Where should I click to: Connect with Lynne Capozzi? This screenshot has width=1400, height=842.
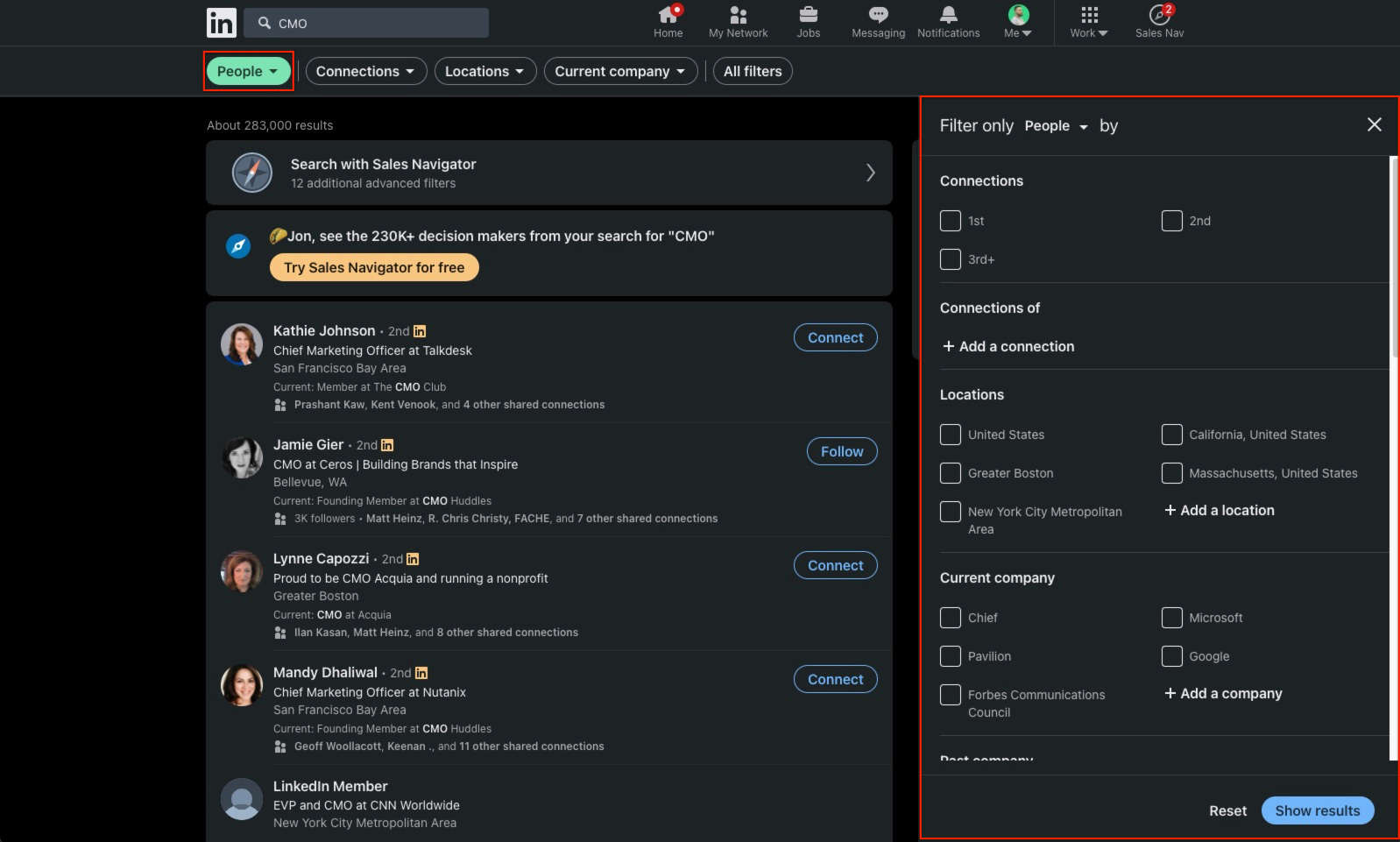pyautogui.click(x=835, y=565)
